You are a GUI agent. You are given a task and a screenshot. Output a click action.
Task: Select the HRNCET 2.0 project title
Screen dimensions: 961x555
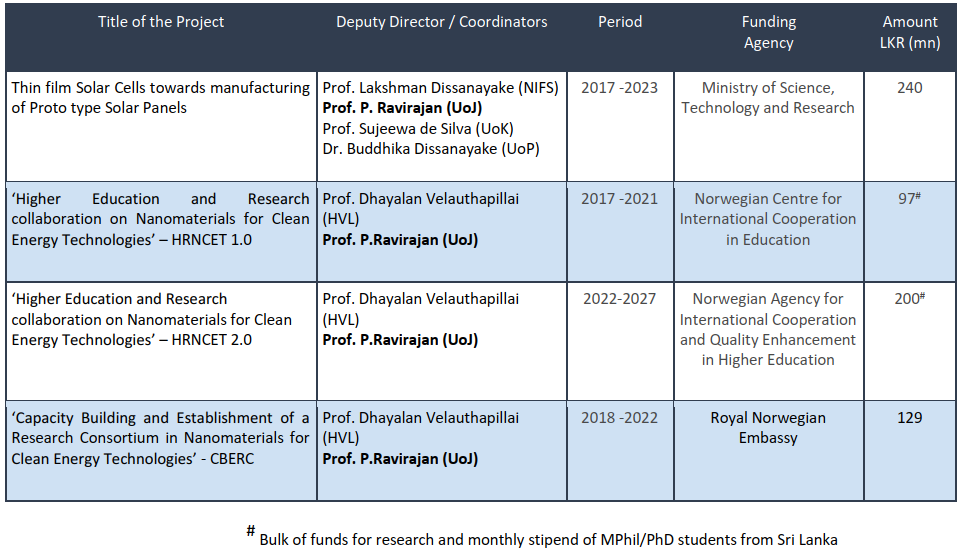coord(151,319)
